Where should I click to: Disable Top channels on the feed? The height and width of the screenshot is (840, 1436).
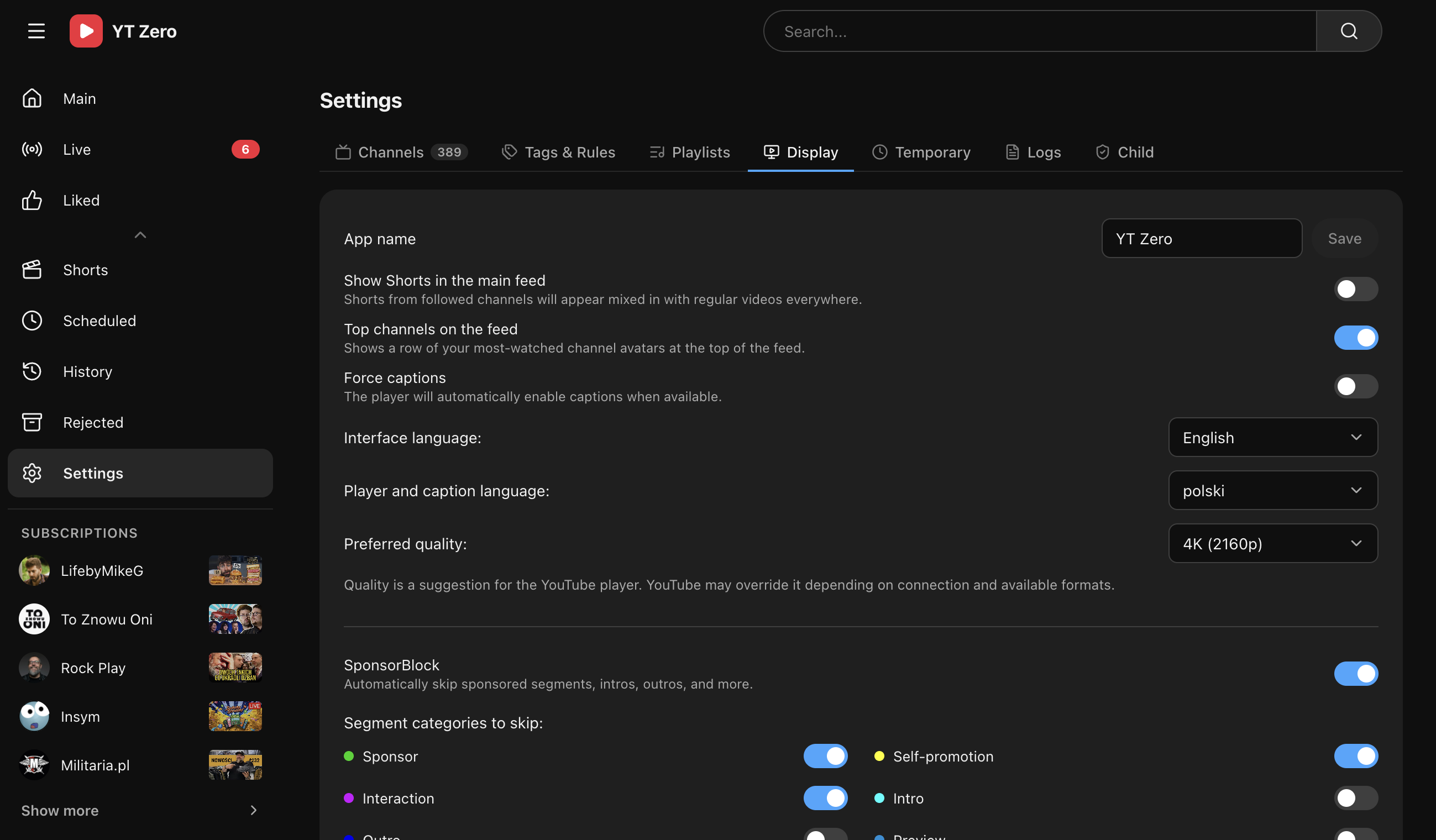pyautogui.click(x=1356, y=337)
